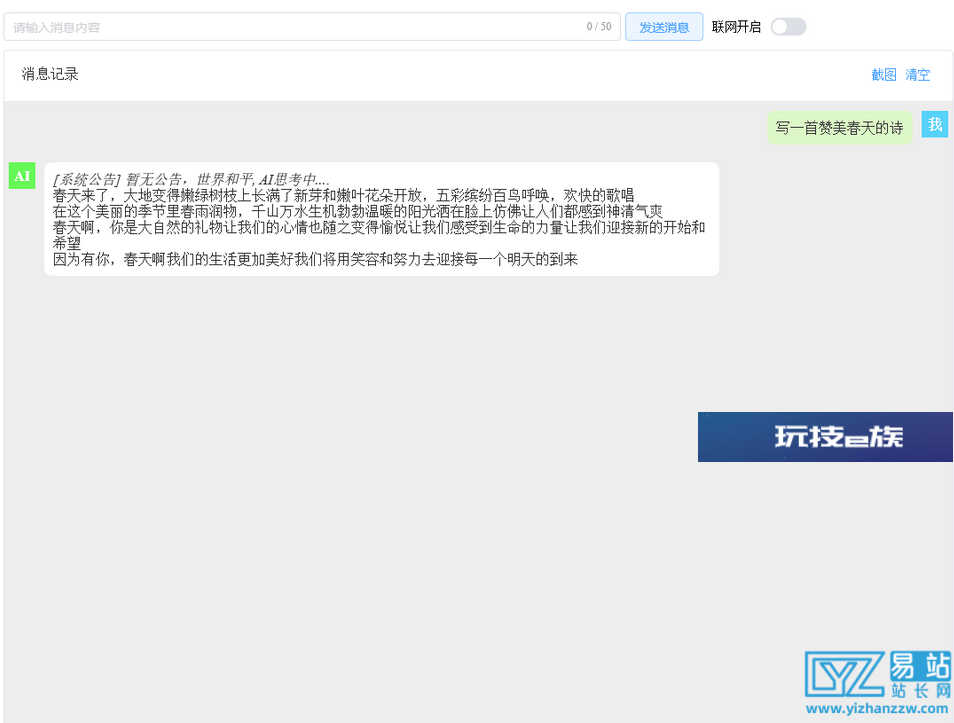The height and width of the screenshot is (723, 954).
Task: Click the poem line starting 因为有你
Action: tap(315, 259)
